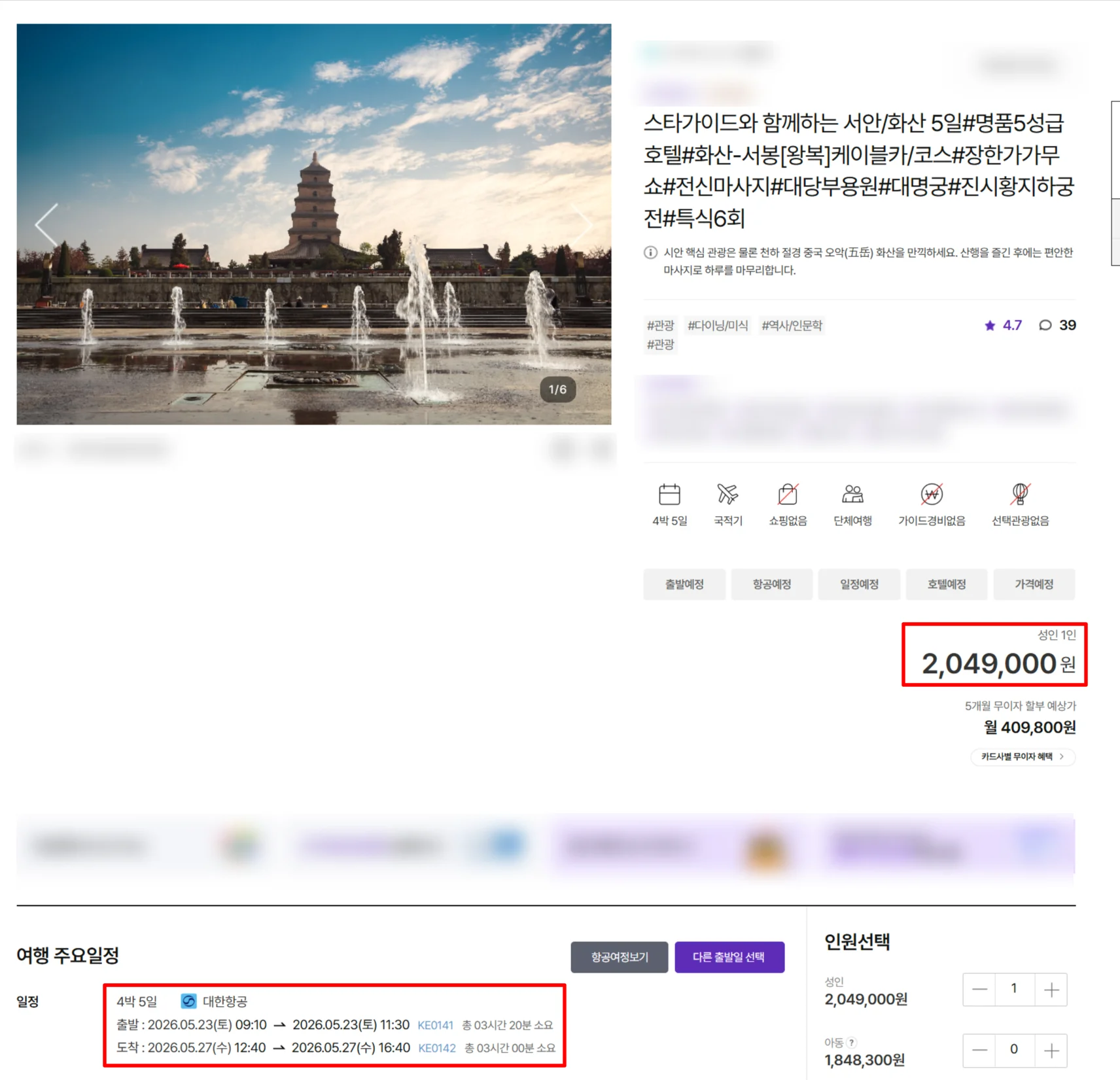Screen dimensions: 1120x1080
Task: Click the review comment count icon
Action: point(1045,325)
